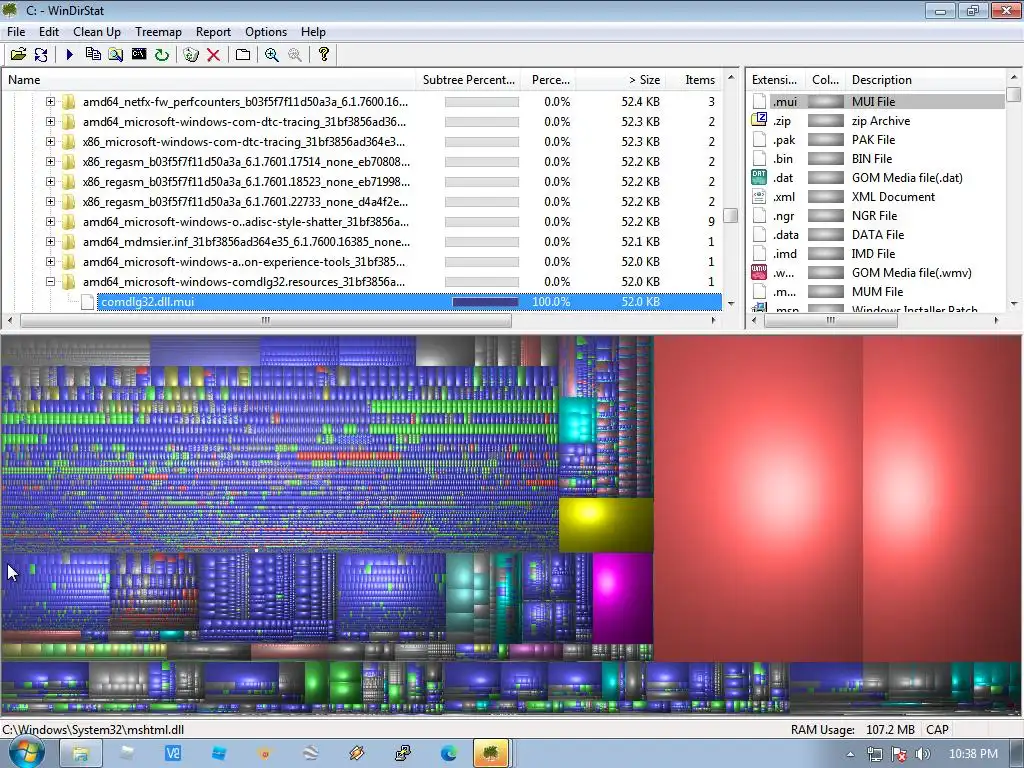The width and height of the screenshot is (1024, 768).
Task: Open the Clean Up menu
Action: click(97, 31)
